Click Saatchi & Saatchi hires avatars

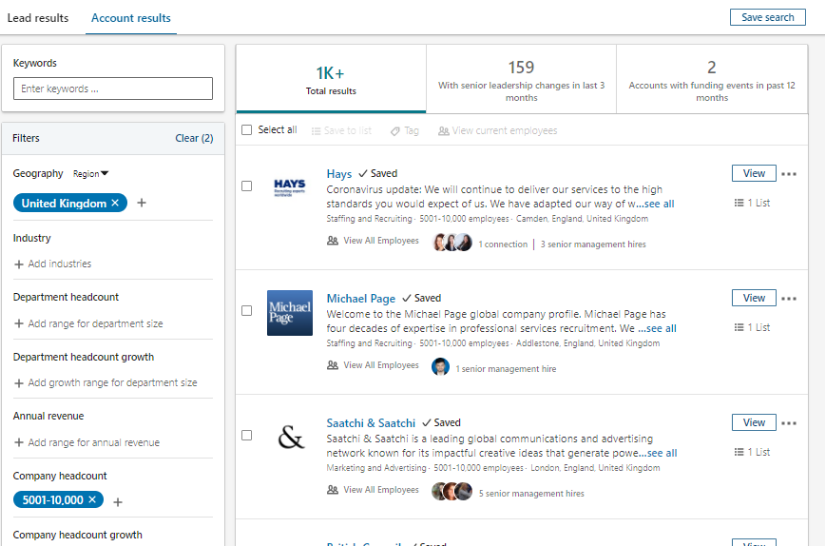[452, 491]
